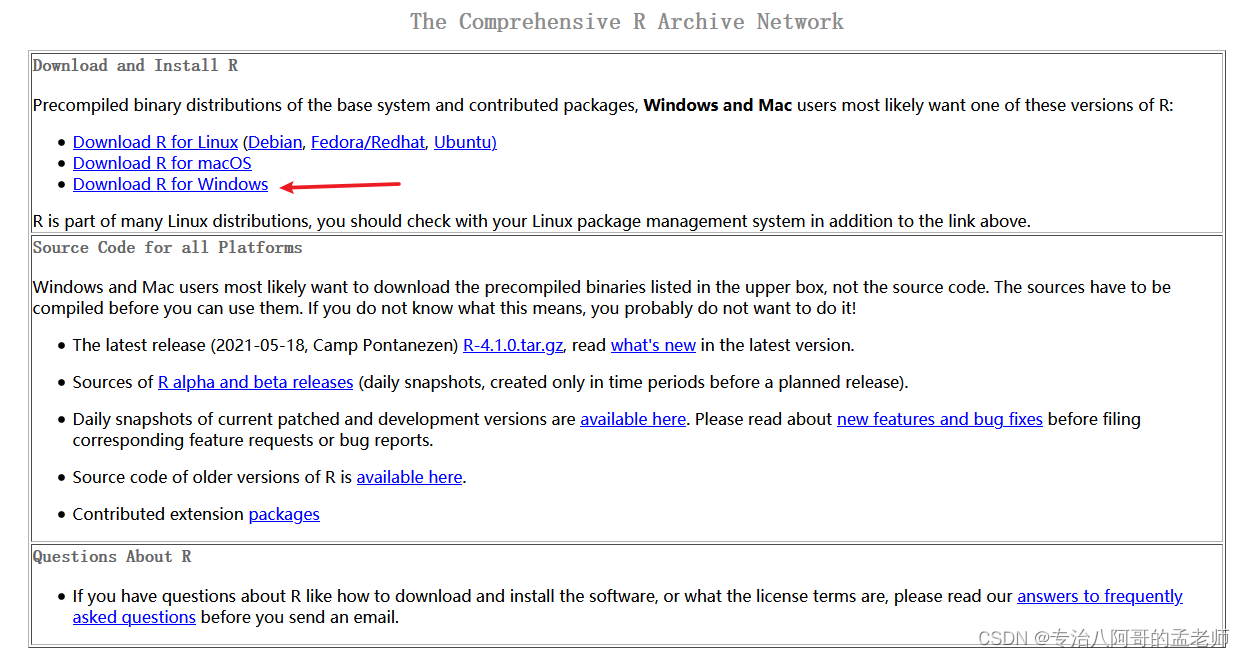Click the Download and Install R heading
1245x658 pixels.
[135, 65]
